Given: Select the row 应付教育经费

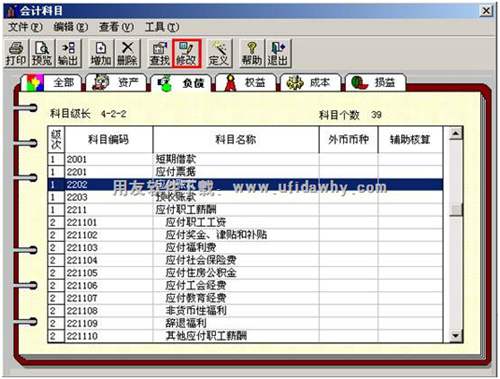Looking at the screenshot, I should pos(245,298).
